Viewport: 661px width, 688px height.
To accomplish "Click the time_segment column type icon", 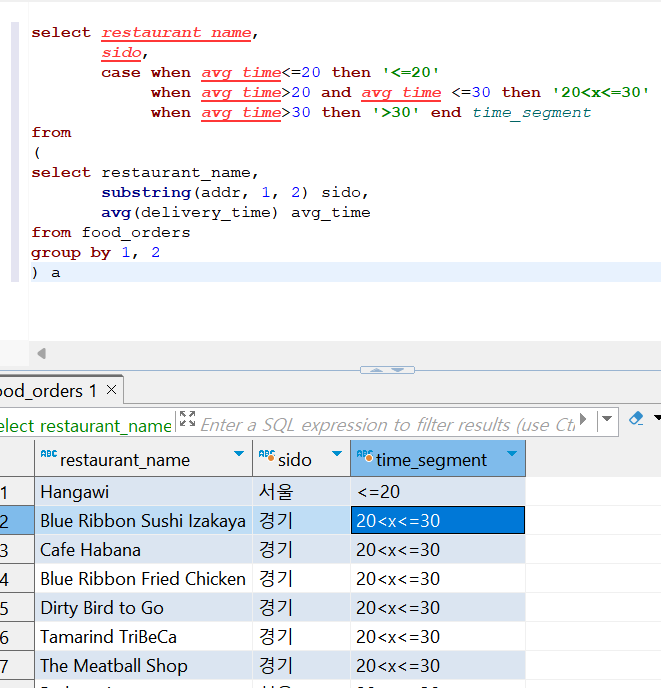I will click(x=365, y=455).
